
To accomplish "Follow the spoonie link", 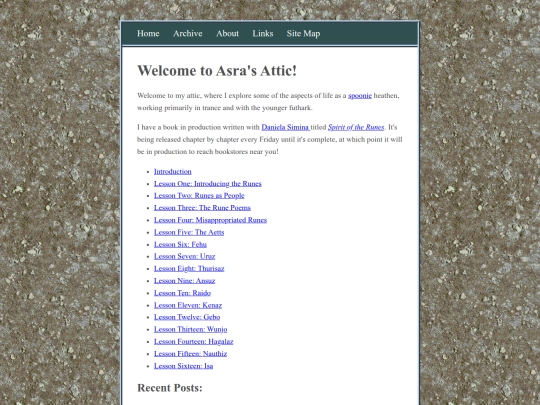I will pos(360,95).
